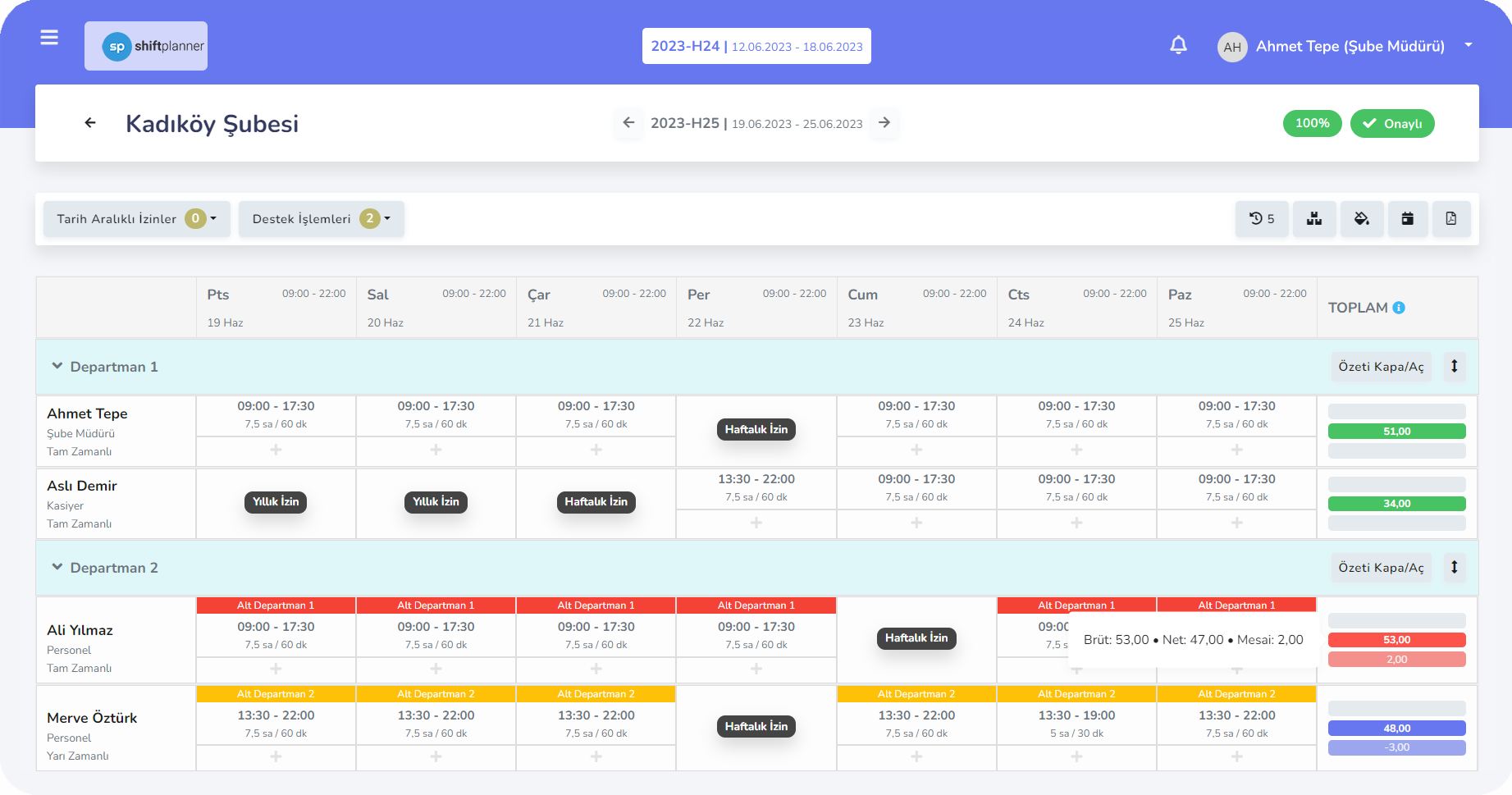Open the Destek İşlemleri dropdown
This screenshot has height=795, width=1512.
[321, 219]
